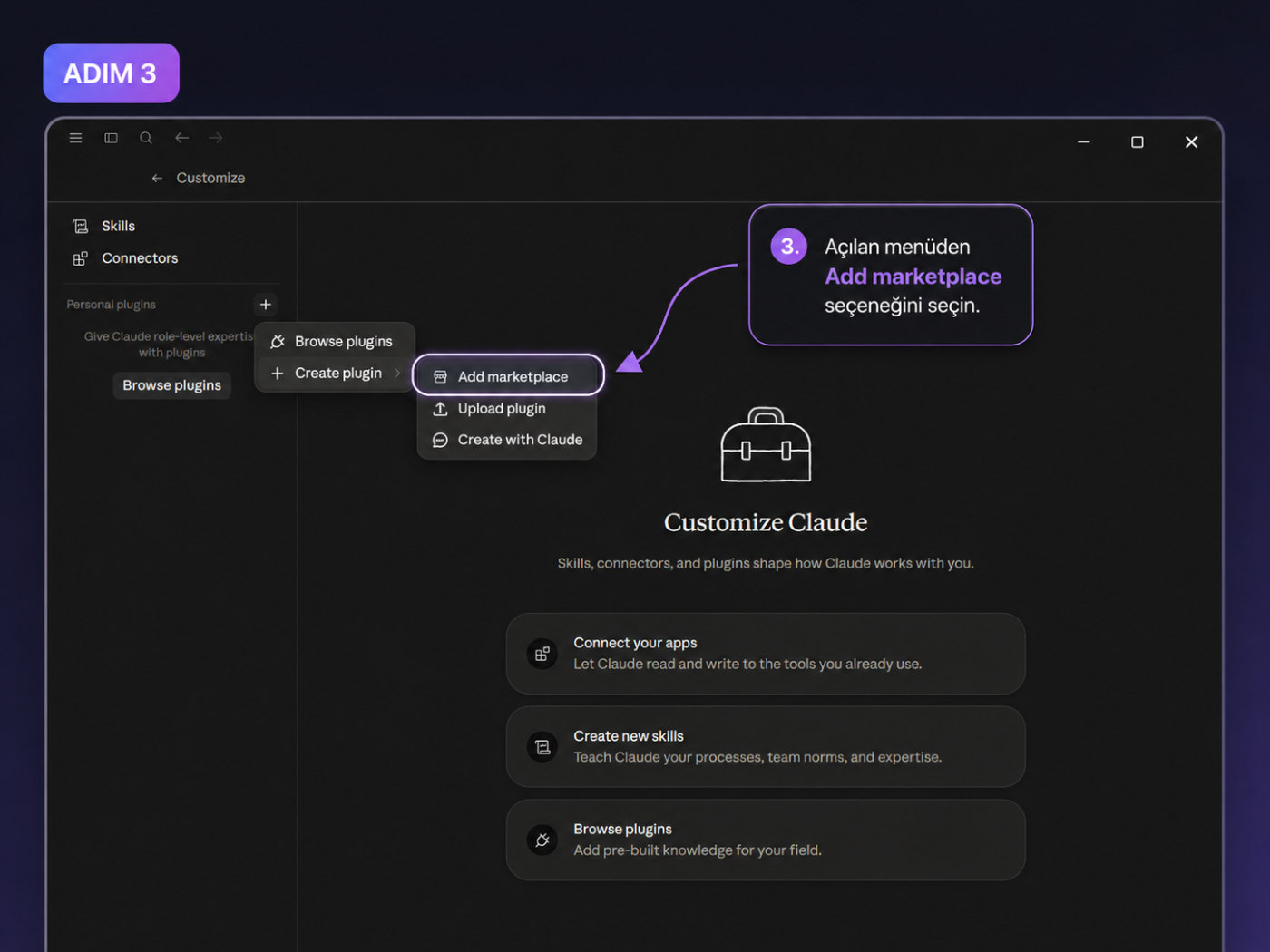Click the back arrow beside Customize
1270x952 pixels.
157,178
